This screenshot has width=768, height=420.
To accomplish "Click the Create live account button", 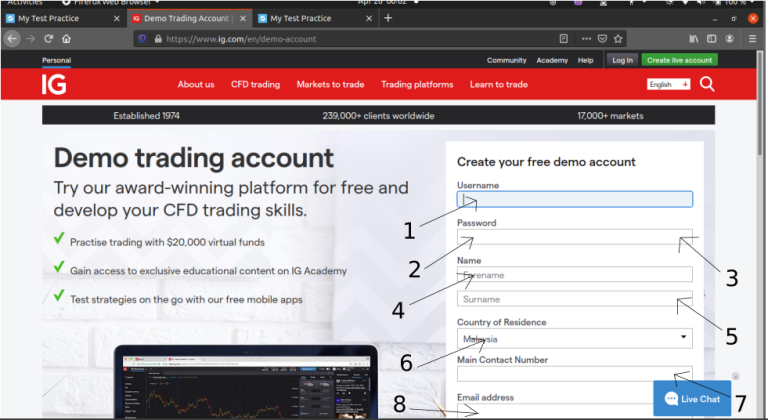I will click(x=679, y=60).
